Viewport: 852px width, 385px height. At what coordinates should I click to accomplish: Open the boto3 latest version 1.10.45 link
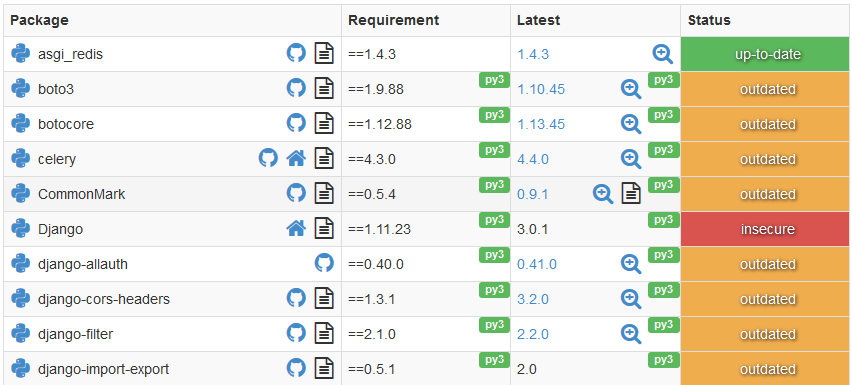pyautogui.click(x=541, y=89)
